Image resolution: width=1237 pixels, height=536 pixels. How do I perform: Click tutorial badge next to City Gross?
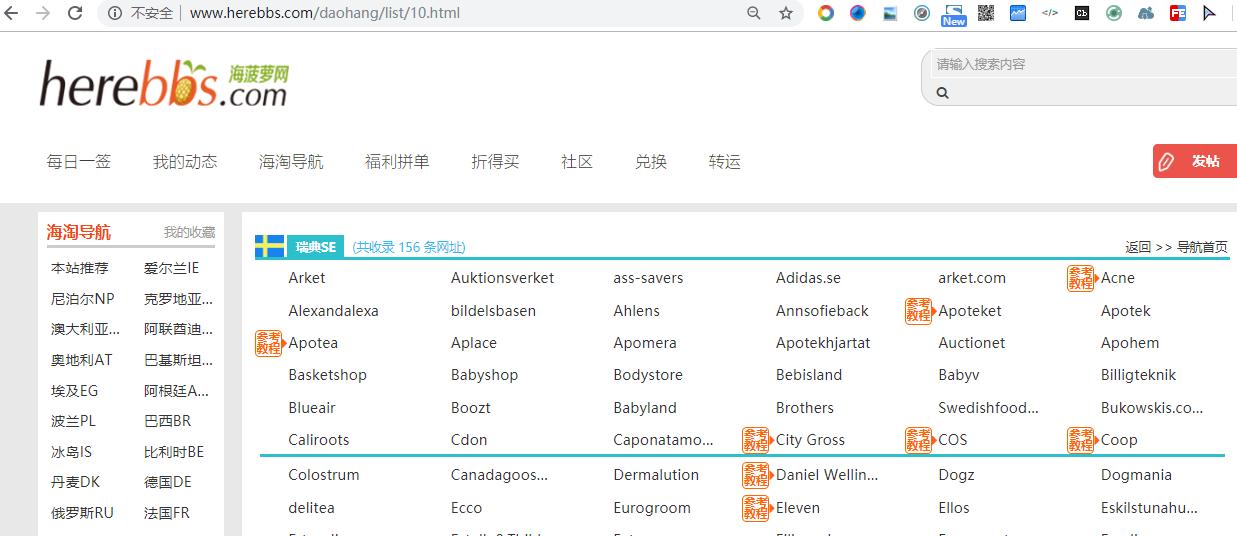click(x=756, y=440)
